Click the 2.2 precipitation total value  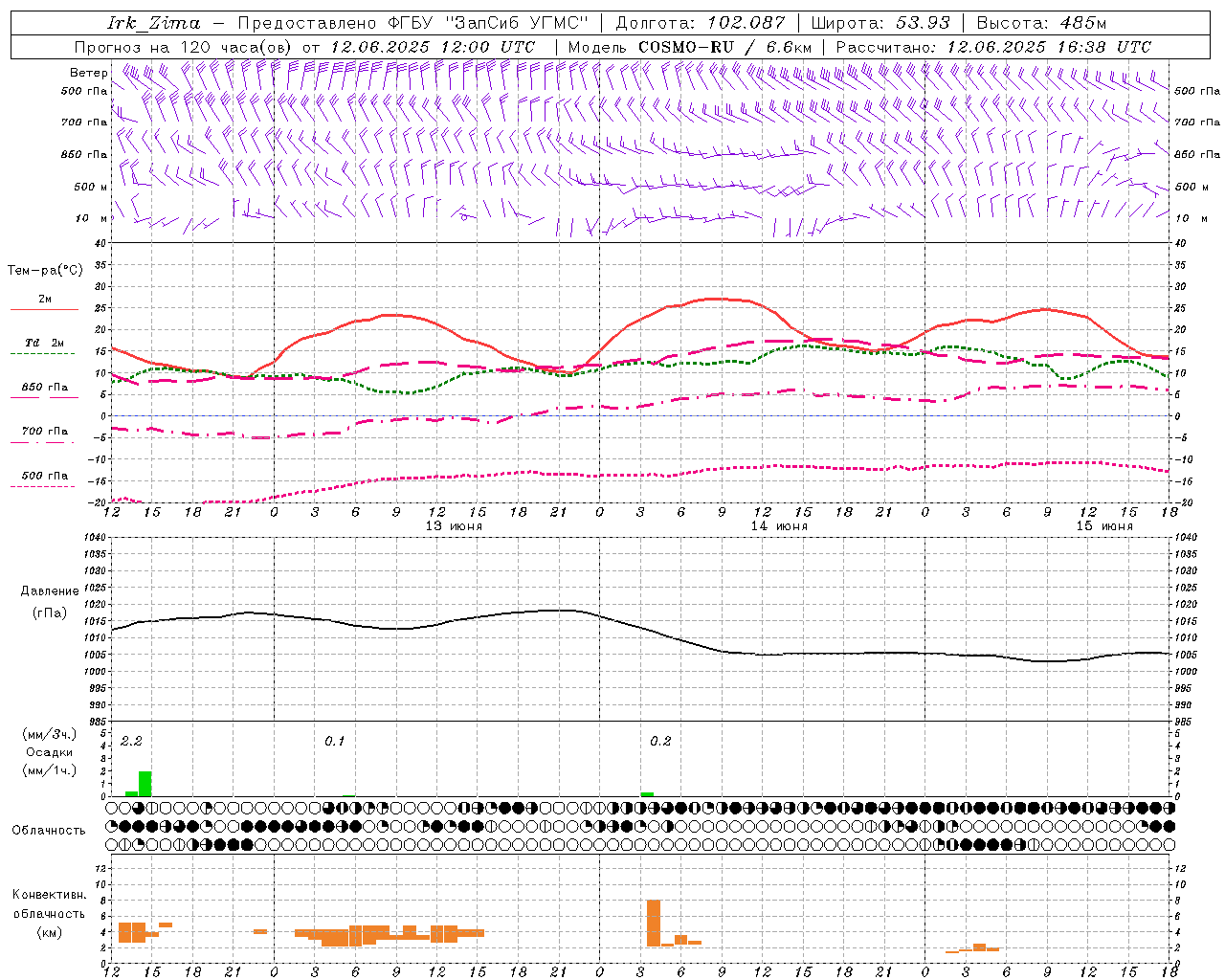[131, 741]
